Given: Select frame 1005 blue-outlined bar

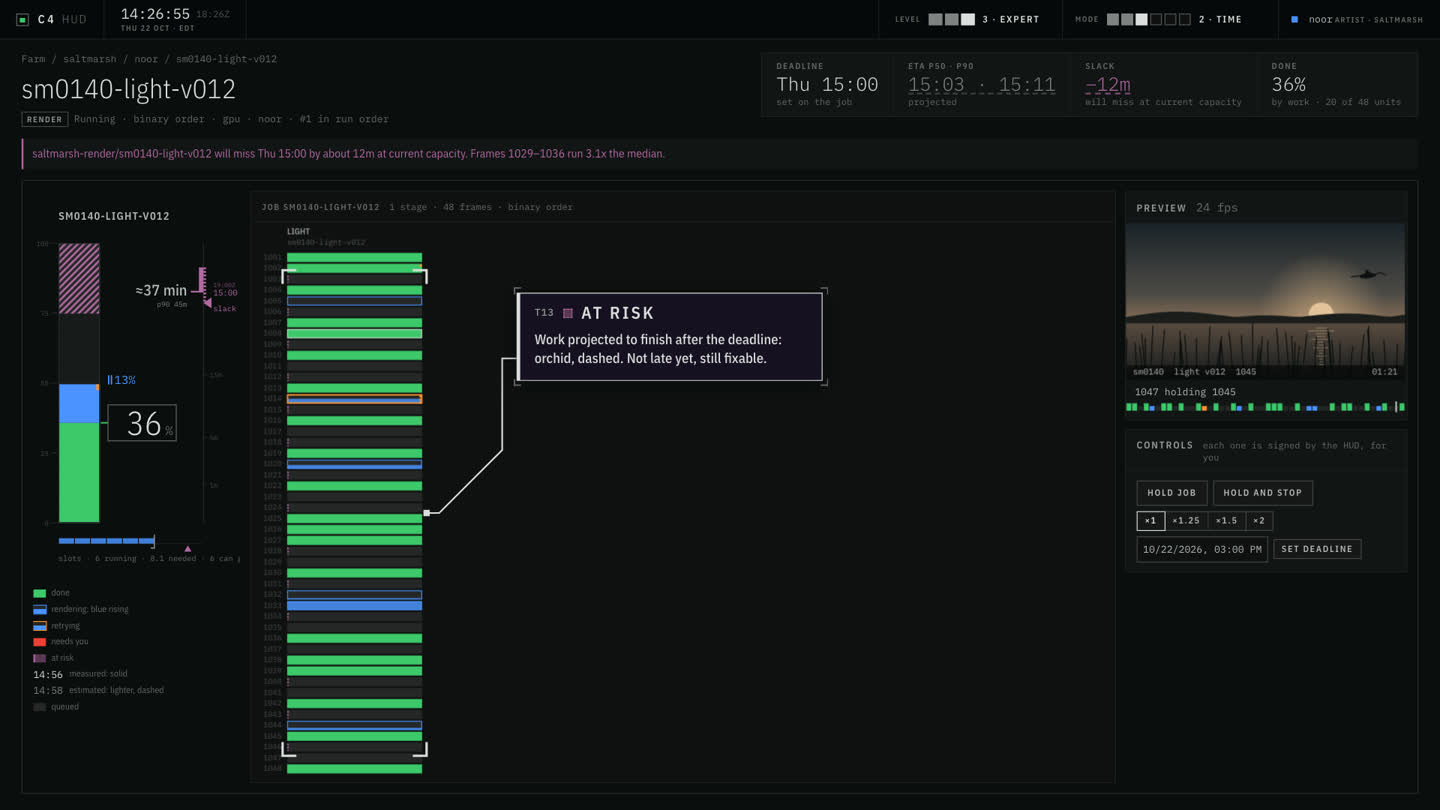Looking at the screenshot, I should click(x=354, y=301).
